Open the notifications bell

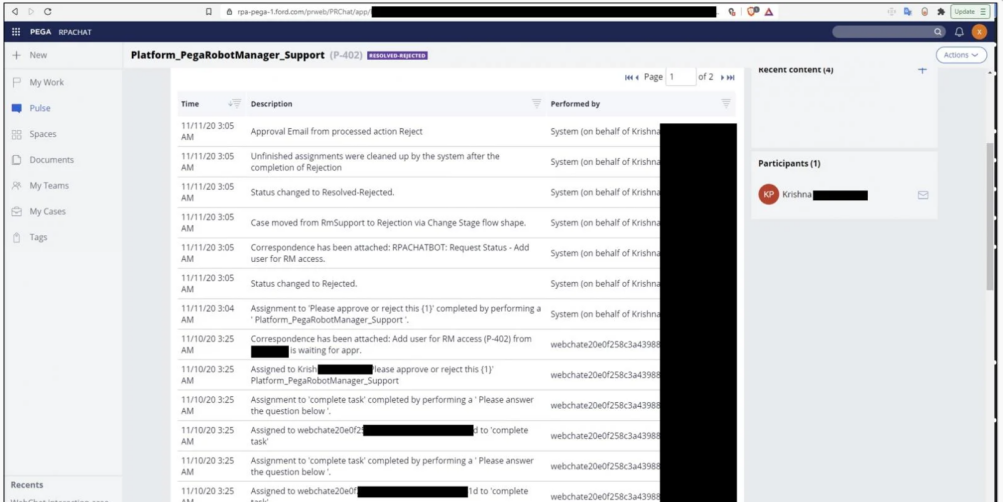(959, 31)
